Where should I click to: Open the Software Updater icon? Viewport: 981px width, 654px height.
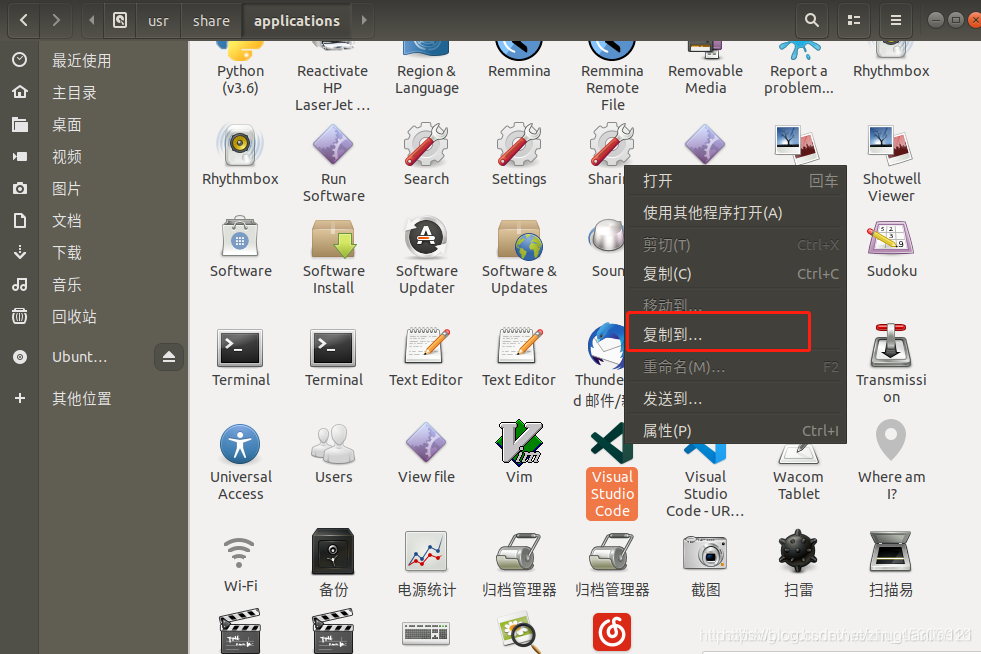click(x=426, y=236)
